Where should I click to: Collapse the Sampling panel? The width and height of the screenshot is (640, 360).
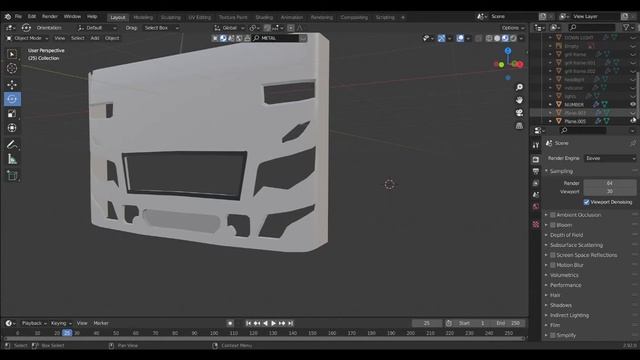[561, 171]
